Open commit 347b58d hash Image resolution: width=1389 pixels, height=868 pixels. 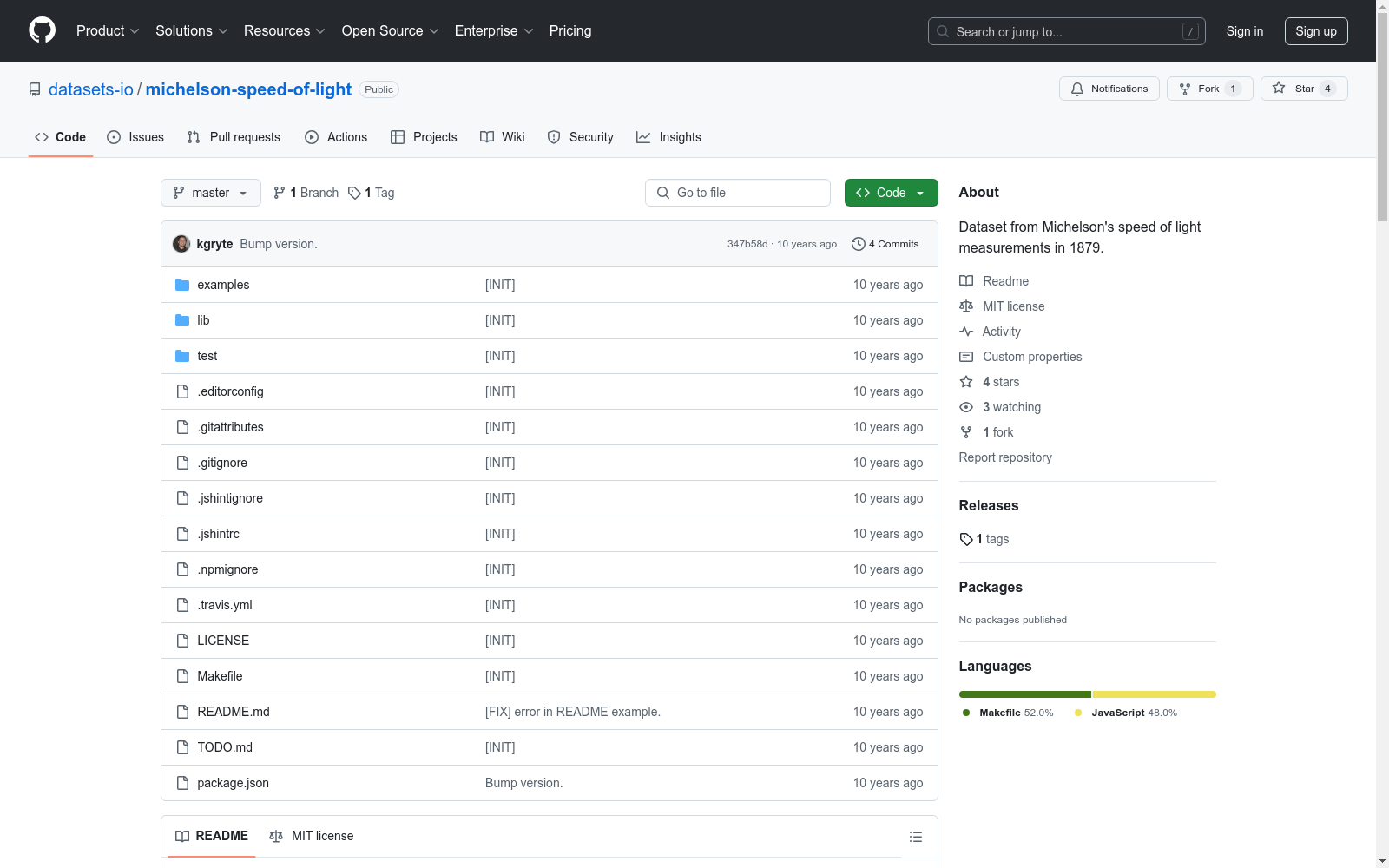tap(747, 244)
